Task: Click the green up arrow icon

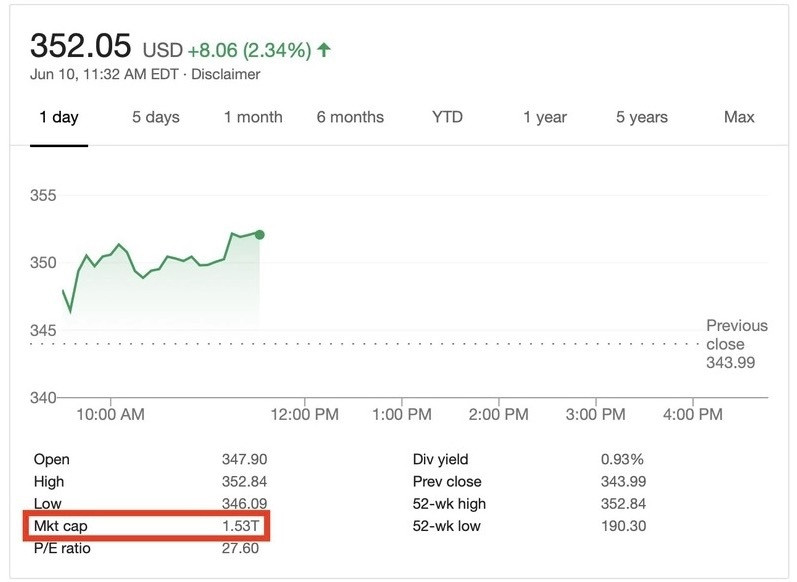Action: 324,50
